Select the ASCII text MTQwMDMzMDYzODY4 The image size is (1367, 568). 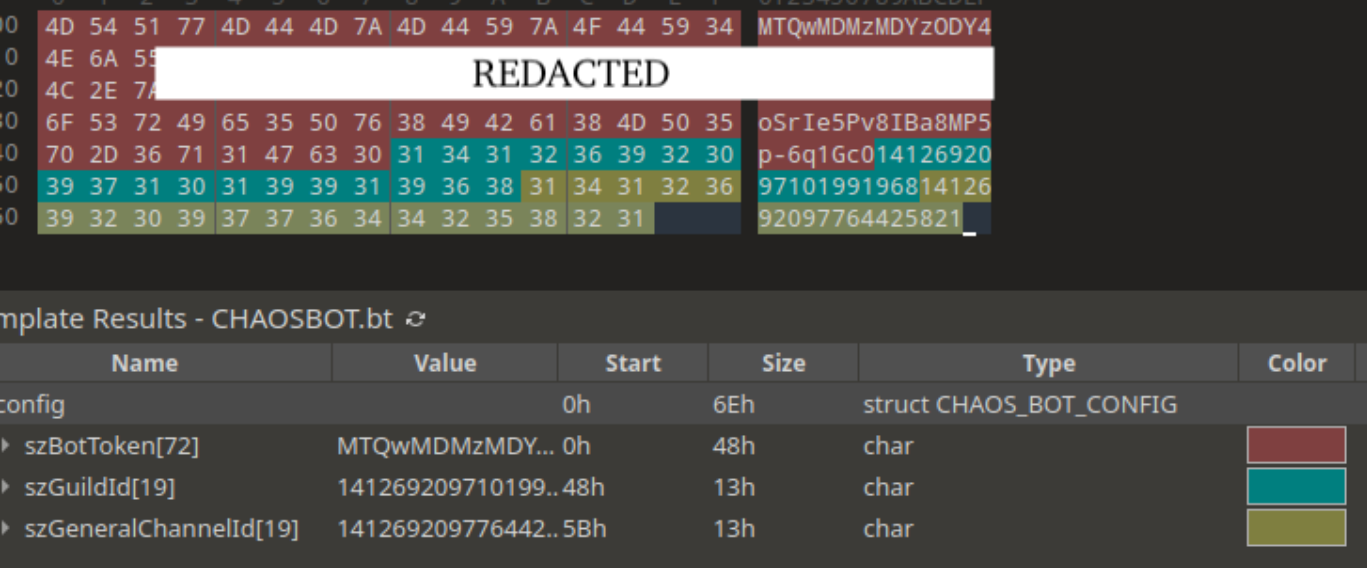click(874, 27)
